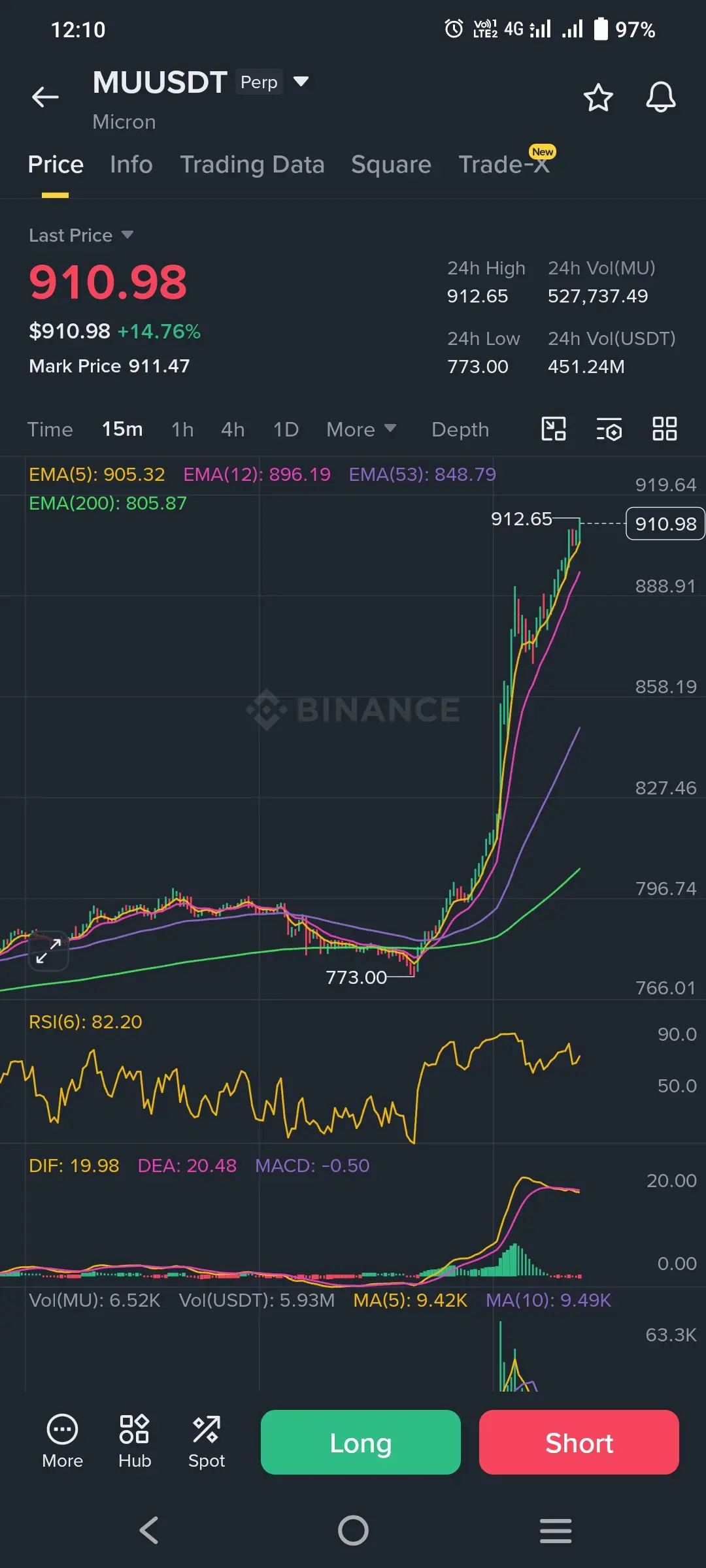Open the Hub shortcut

click(135, 1442)
